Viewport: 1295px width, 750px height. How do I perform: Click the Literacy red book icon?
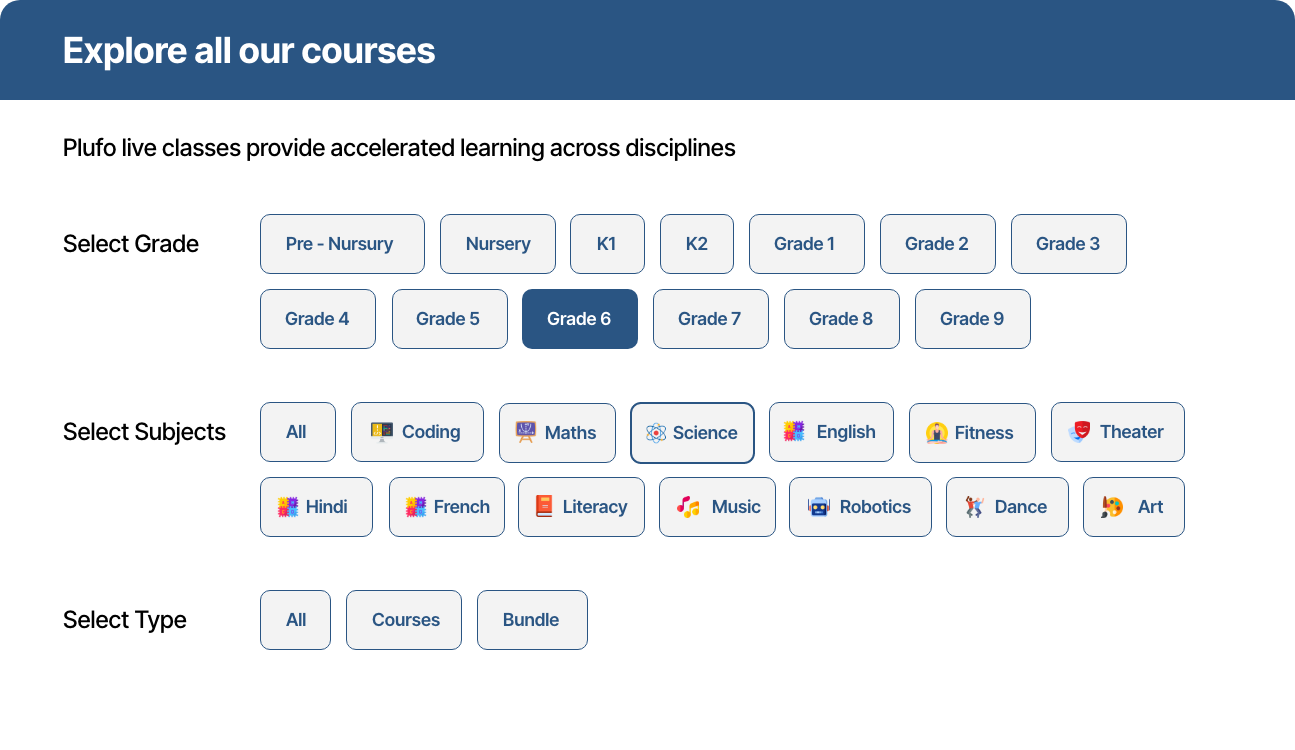click(544, 507)
